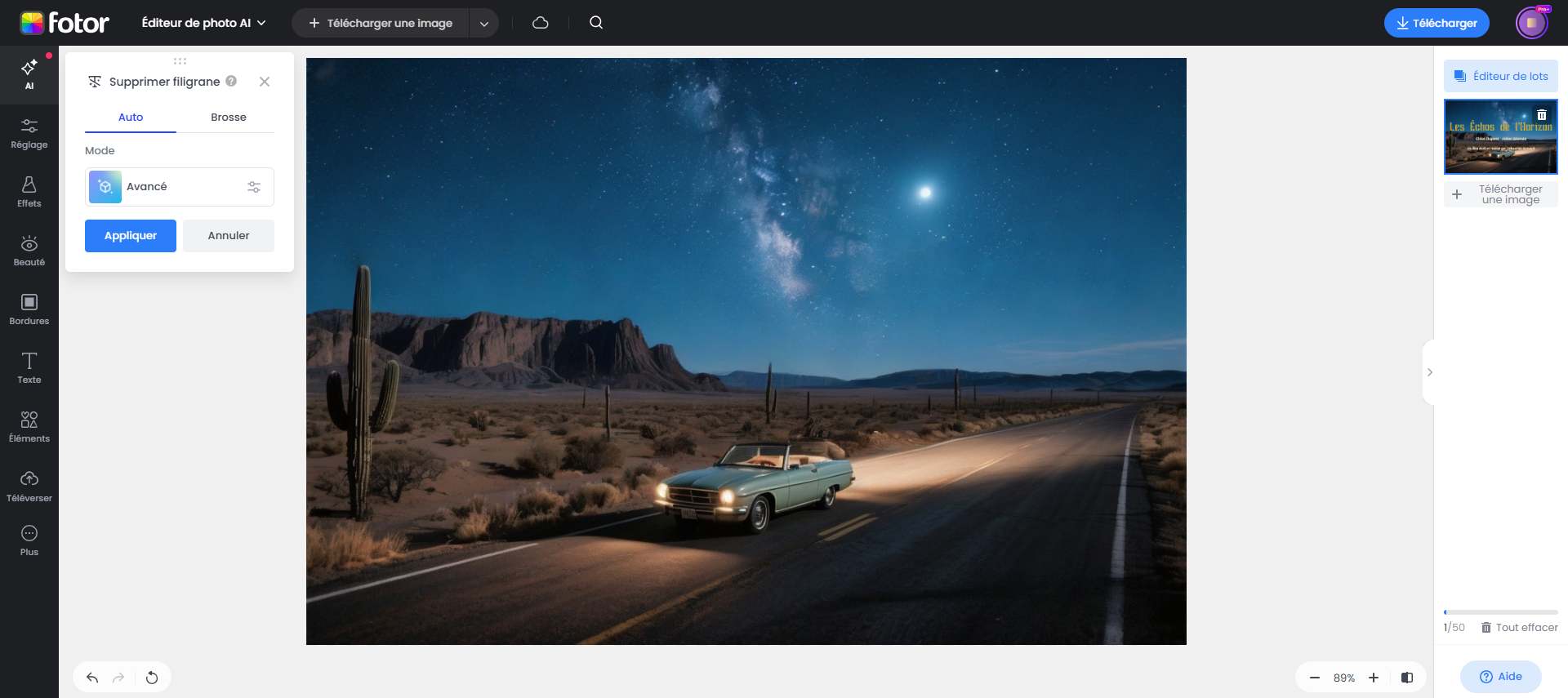Image resolution: width=1568 pixels, height=698 pixels.
Task: Click the desert night photo canvas
Action: (x=746, y=351)
